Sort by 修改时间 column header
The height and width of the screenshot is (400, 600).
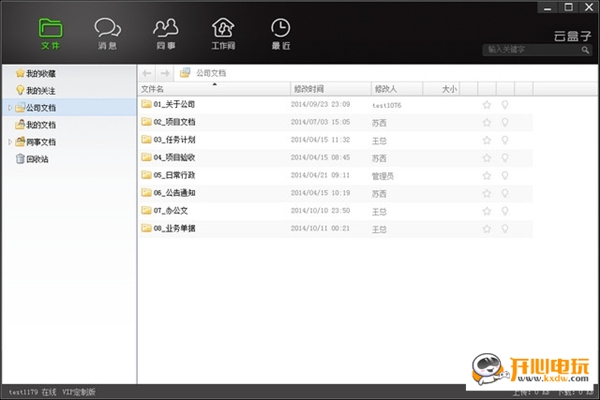[x=331, y=89]
